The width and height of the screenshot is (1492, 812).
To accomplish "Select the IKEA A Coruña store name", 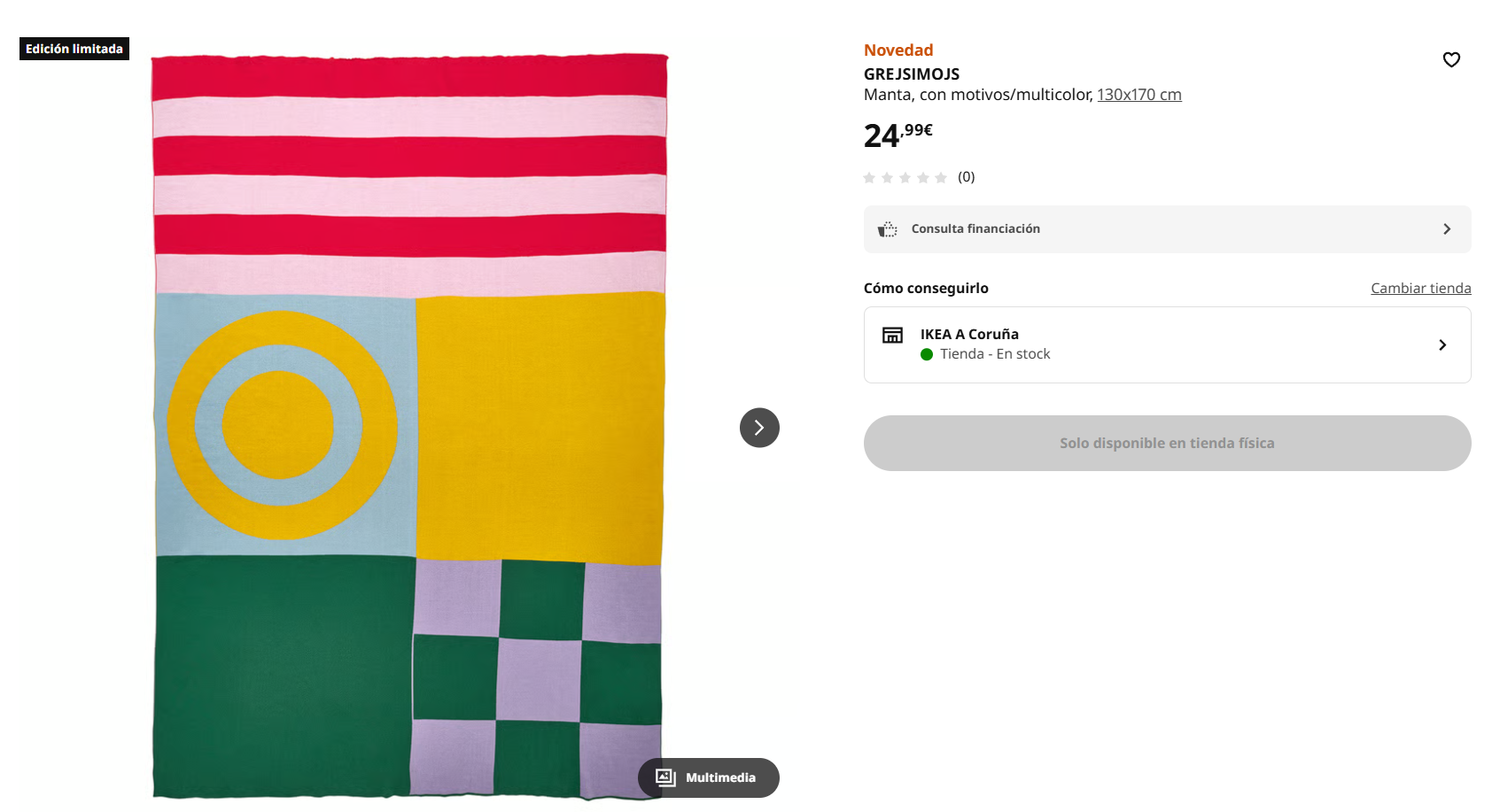I will click(x=969, y=334).
